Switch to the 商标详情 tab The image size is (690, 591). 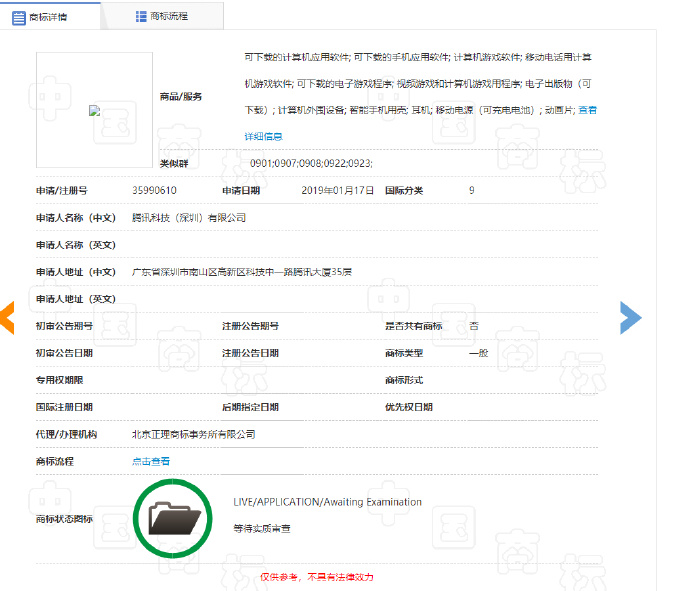coord(50,16)
